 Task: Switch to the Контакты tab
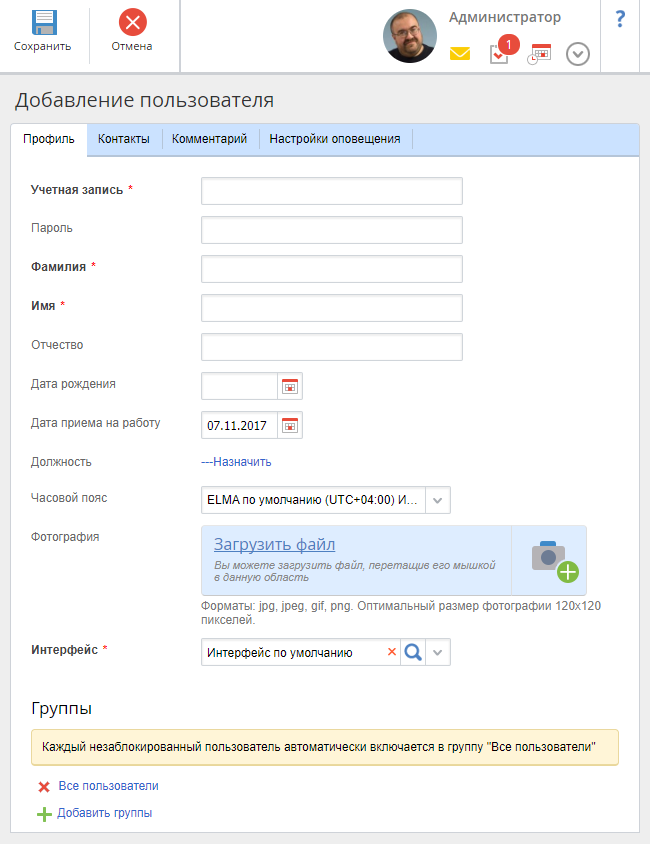124,139
